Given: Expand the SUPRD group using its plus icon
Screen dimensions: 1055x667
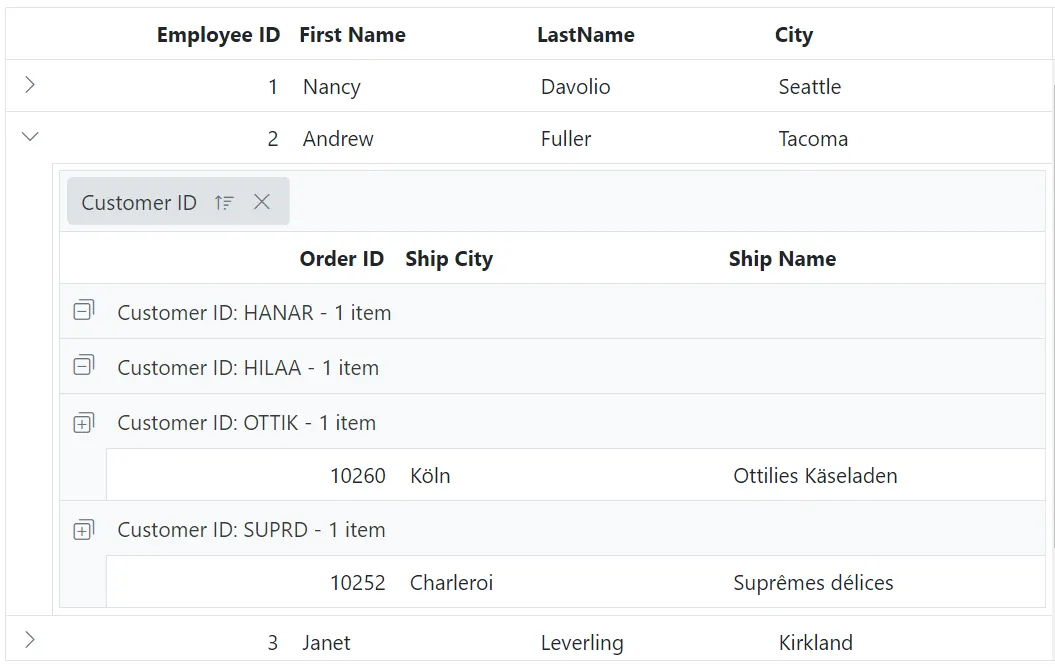Looking at the screenshot, I should coord(84,530).
